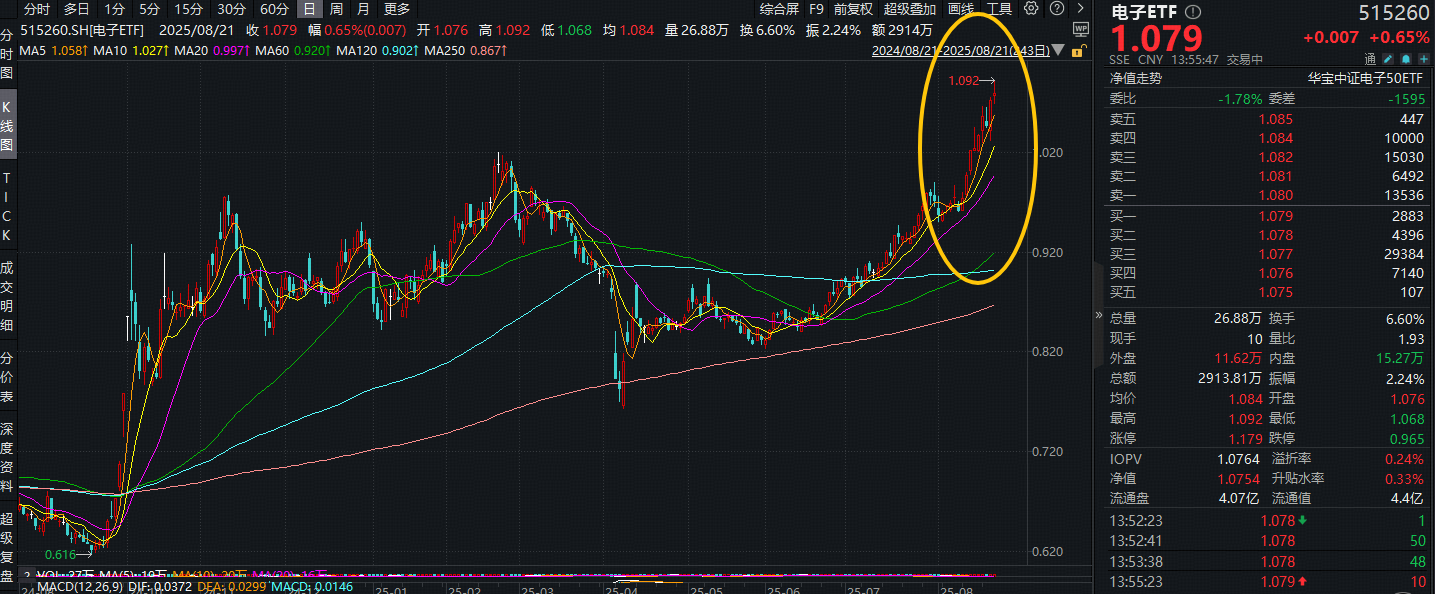This screenshot has height=594, width=1435.
Task: Open the chart settings gear icon
Action: [x=1031, y=9]
